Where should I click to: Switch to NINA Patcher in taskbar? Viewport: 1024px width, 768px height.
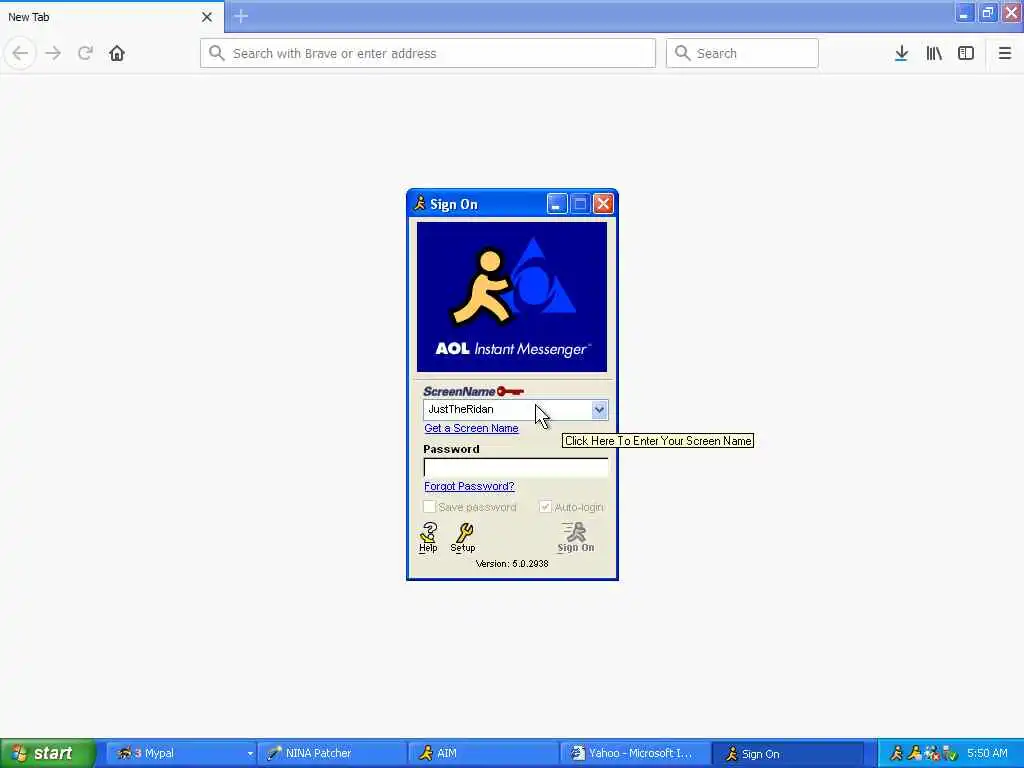click(332, 754)
